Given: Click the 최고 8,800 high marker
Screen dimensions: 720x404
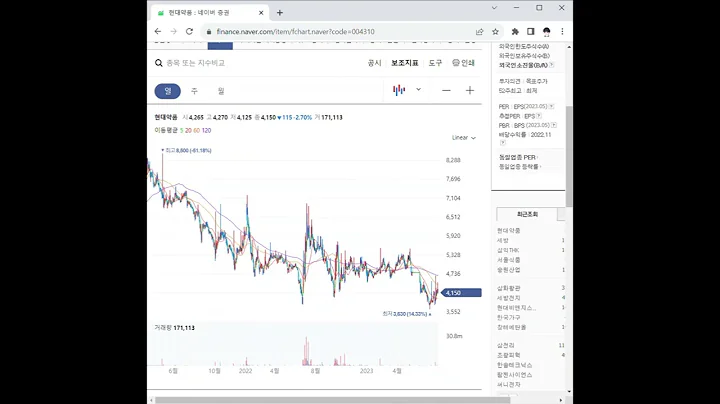Looking at the screenshot, I should 186,150.
